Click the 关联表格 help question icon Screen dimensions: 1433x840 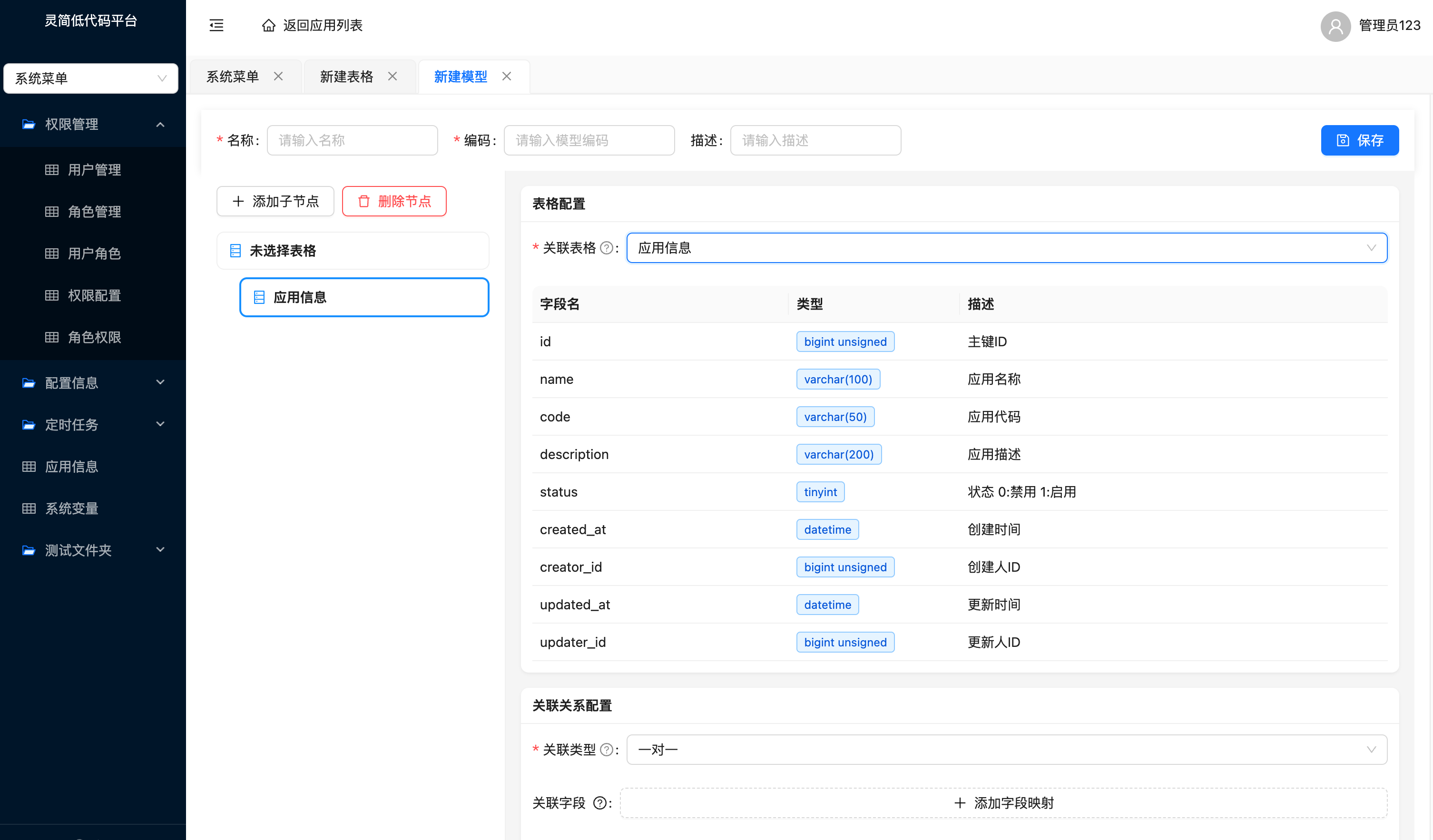[x=606, y=248]
